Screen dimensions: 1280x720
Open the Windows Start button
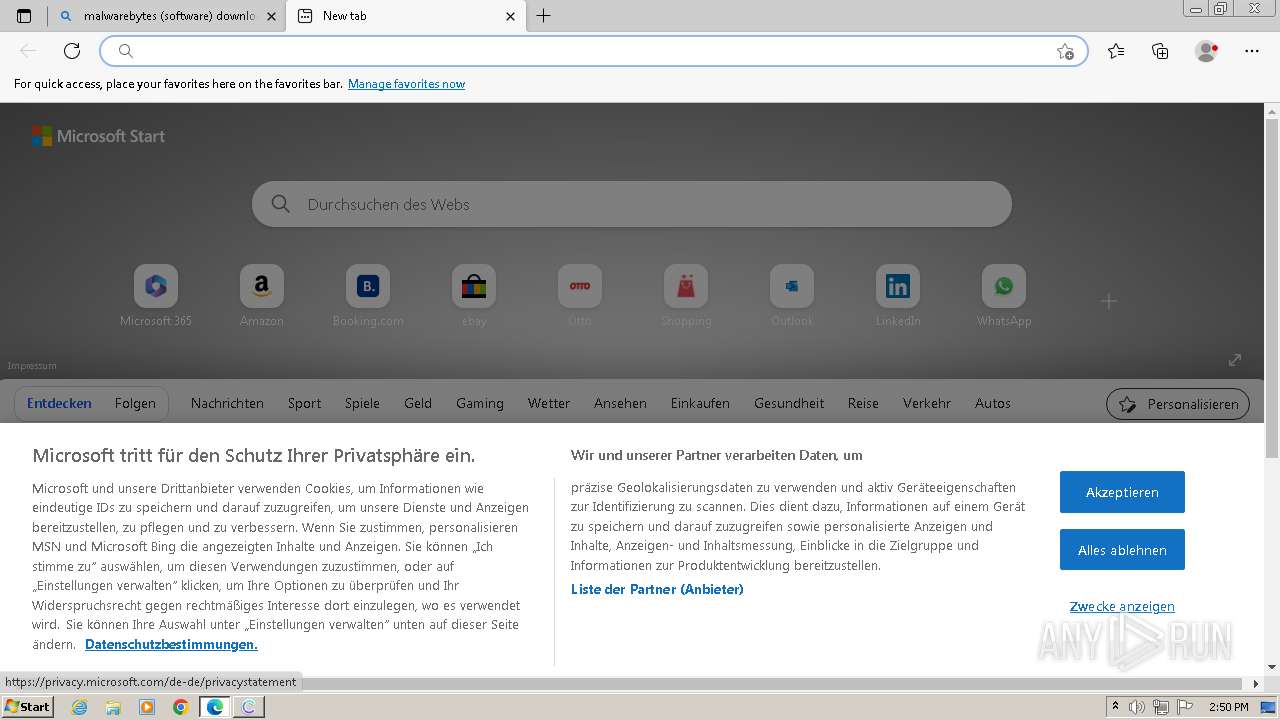point(27,707)
